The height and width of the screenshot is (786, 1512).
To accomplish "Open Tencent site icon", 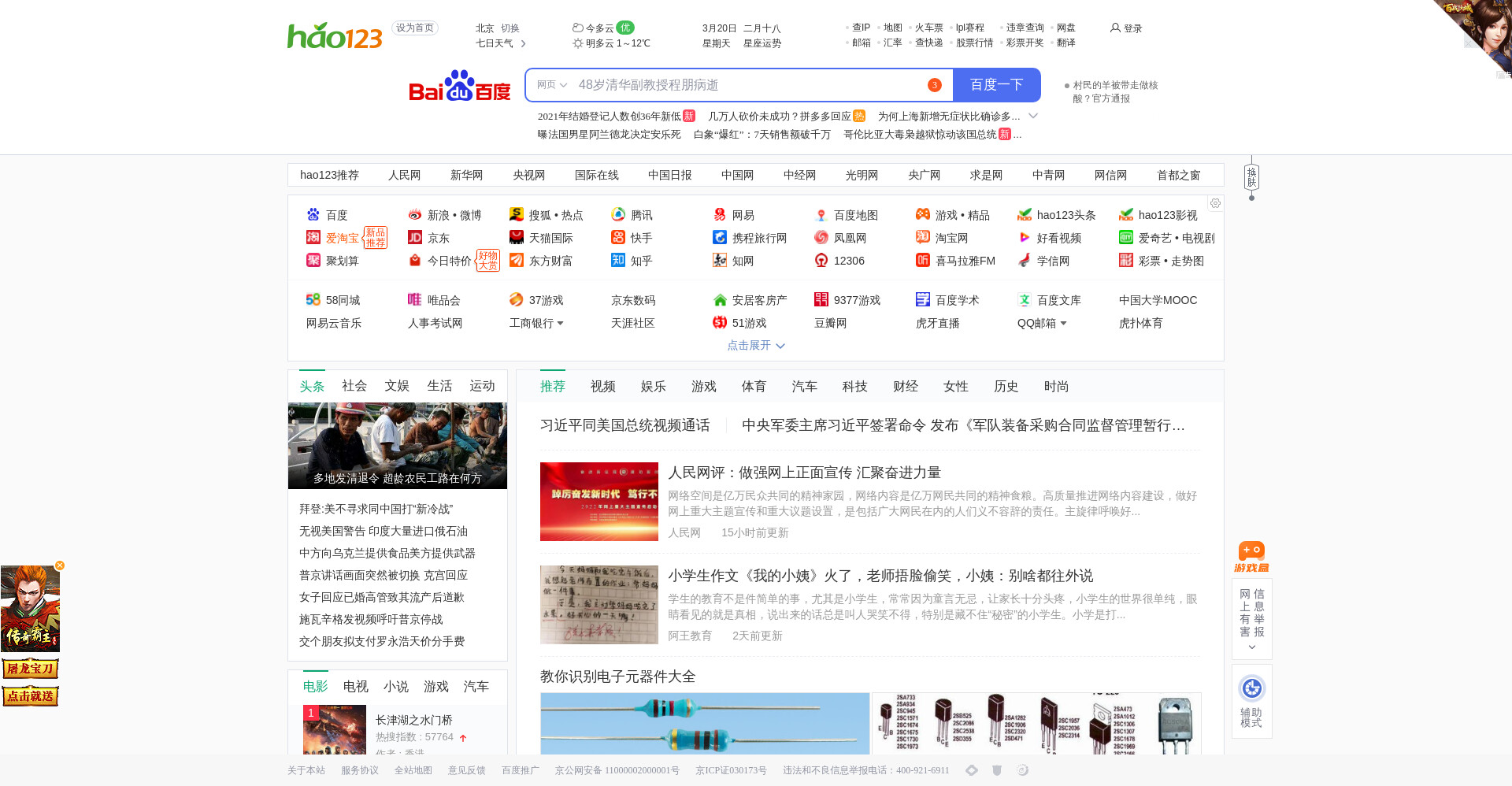I will pos(618,215).
